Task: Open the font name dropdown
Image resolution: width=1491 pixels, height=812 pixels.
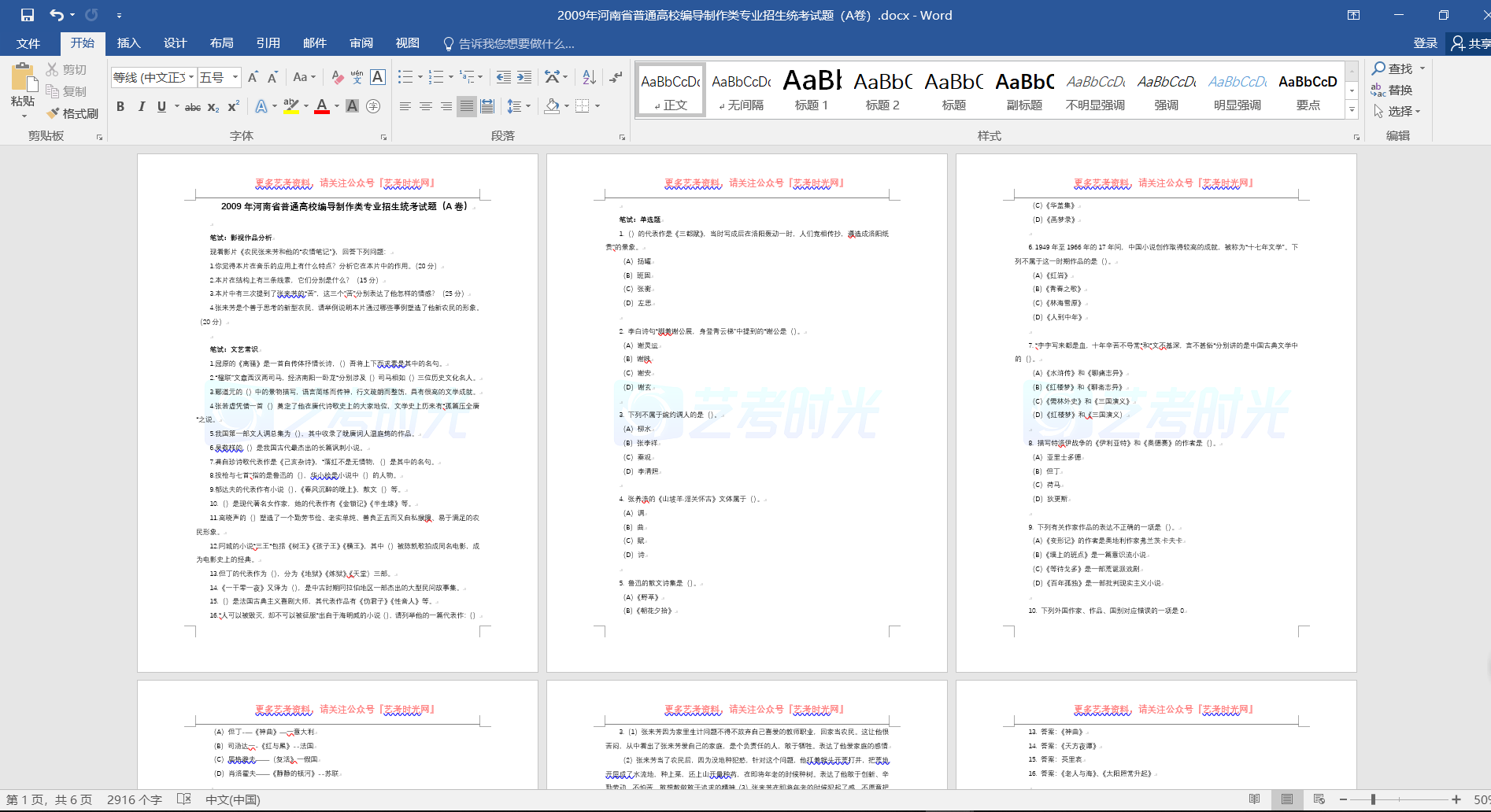Action: click(x=191, y=77)
